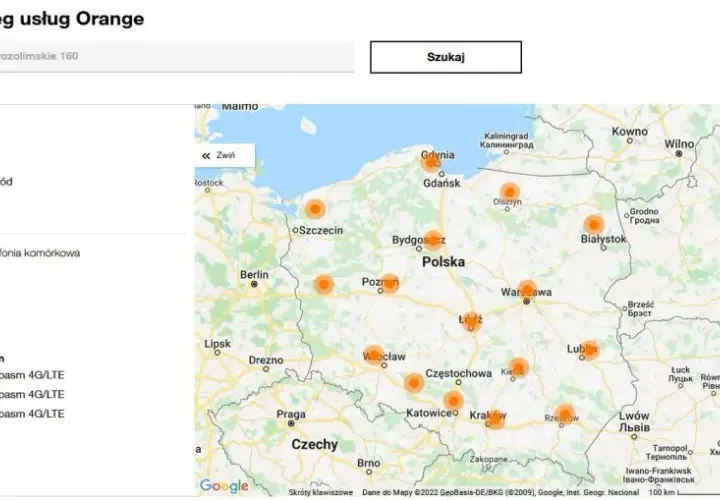Select the orange marker at Poznań

(389, 283)
